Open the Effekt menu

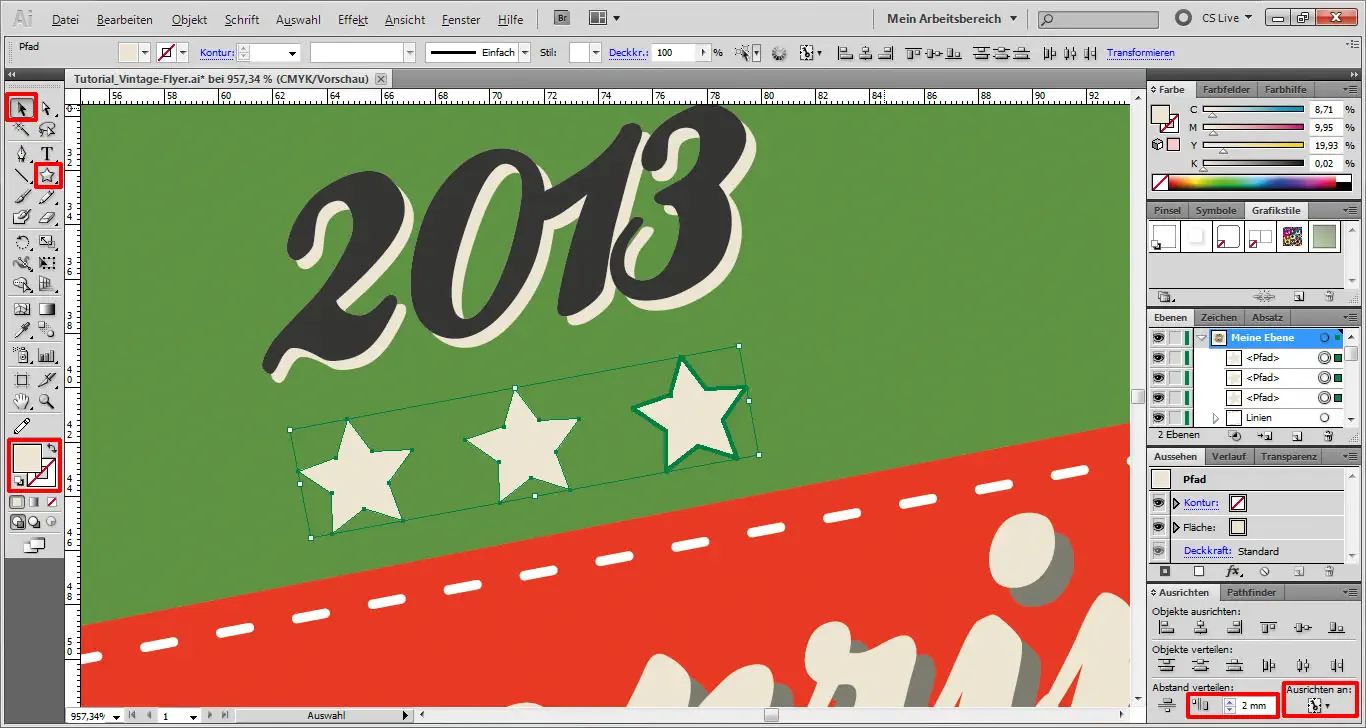(353, 20)
